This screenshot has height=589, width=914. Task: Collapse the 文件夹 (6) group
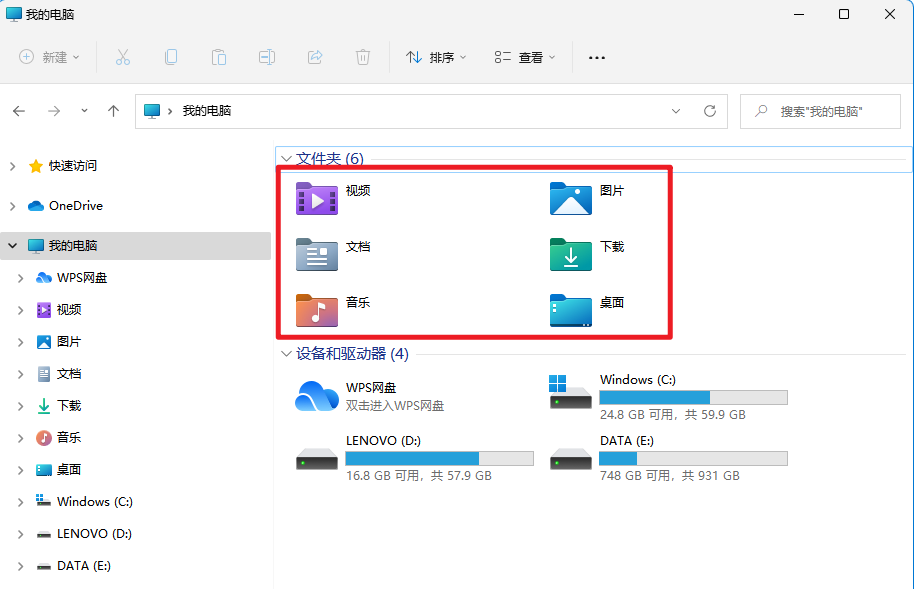click(x=286, y=158)
